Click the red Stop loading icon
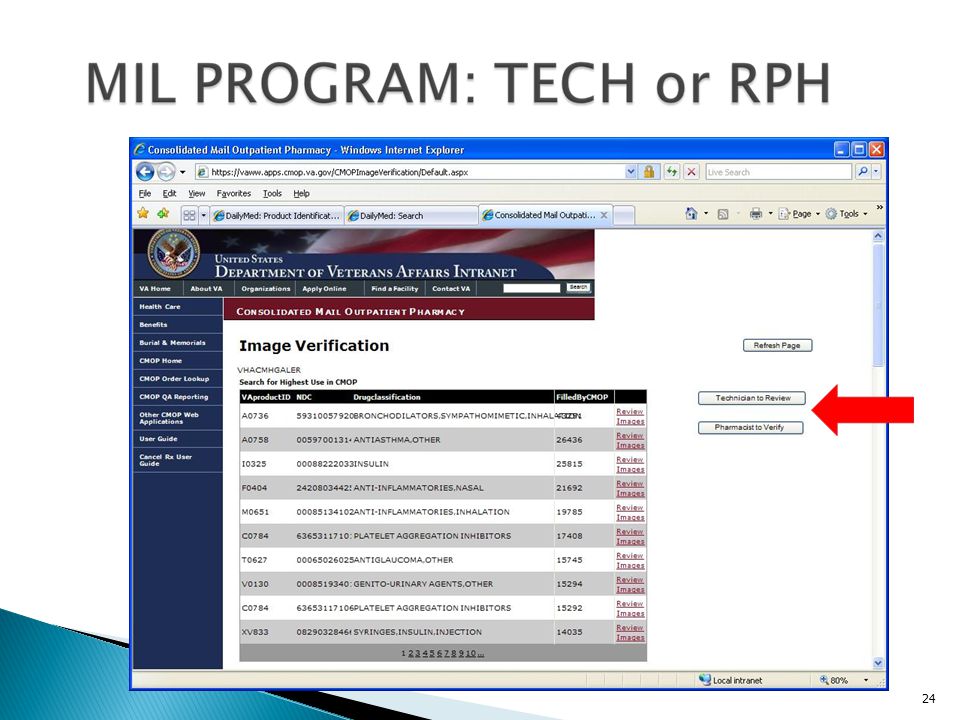The image size is (960, 720). point(691,172)
